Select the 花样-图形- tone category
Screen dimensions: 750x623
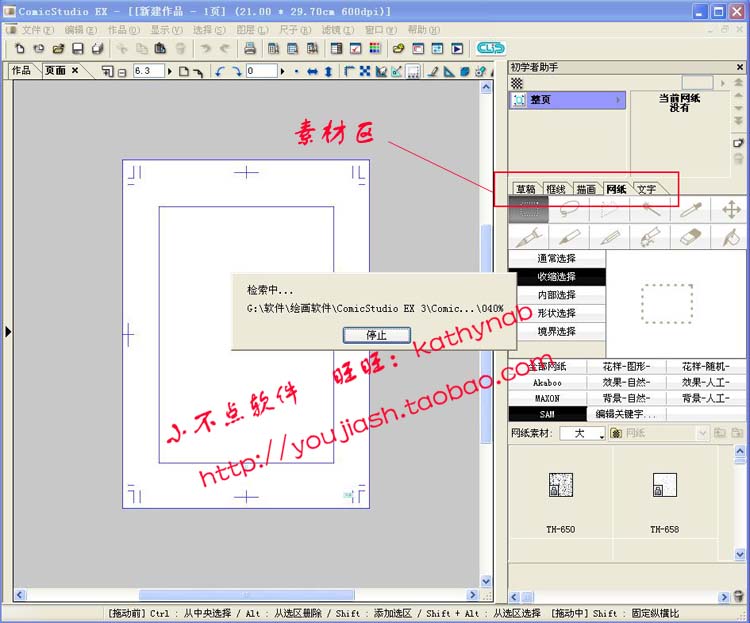[x=626, y=367]
